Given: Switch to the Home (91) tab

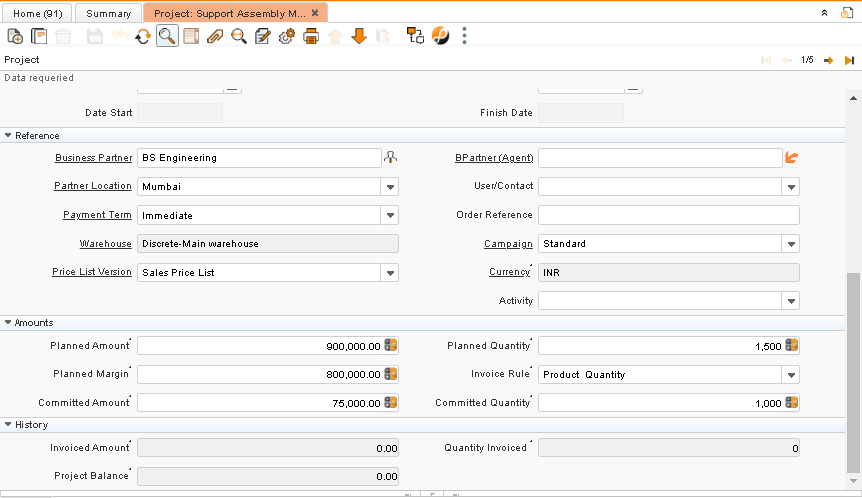Looking at the screenshot, I should [39, 13].
